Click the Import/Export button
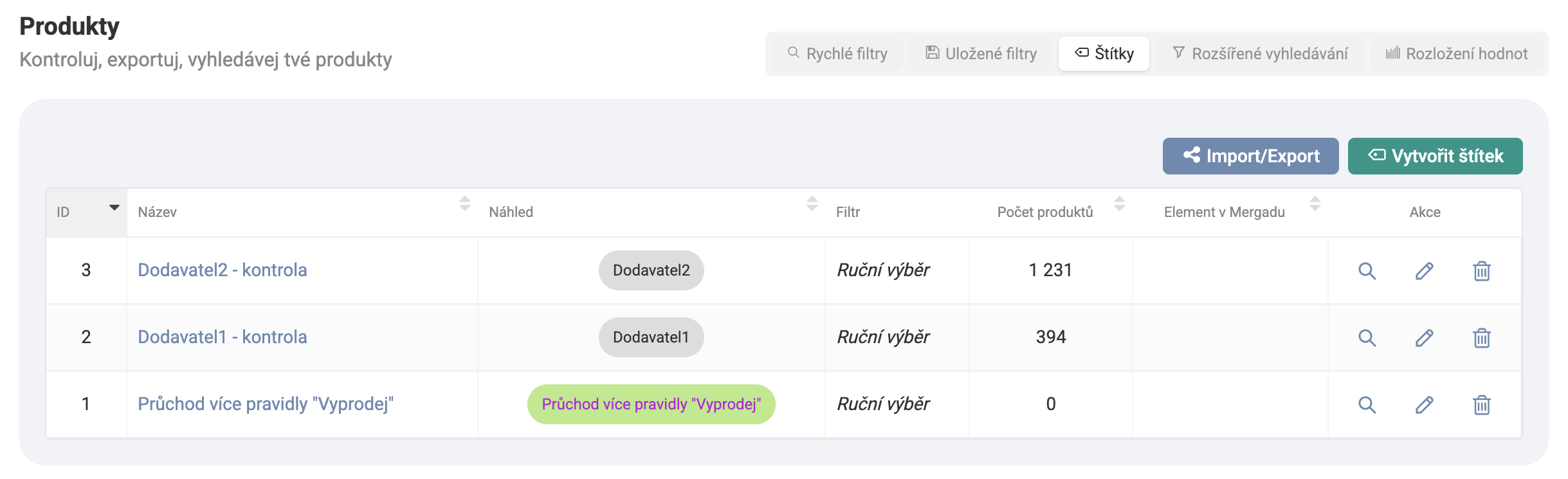The height and width of the screenshot is (479, 1568). 1250,156
